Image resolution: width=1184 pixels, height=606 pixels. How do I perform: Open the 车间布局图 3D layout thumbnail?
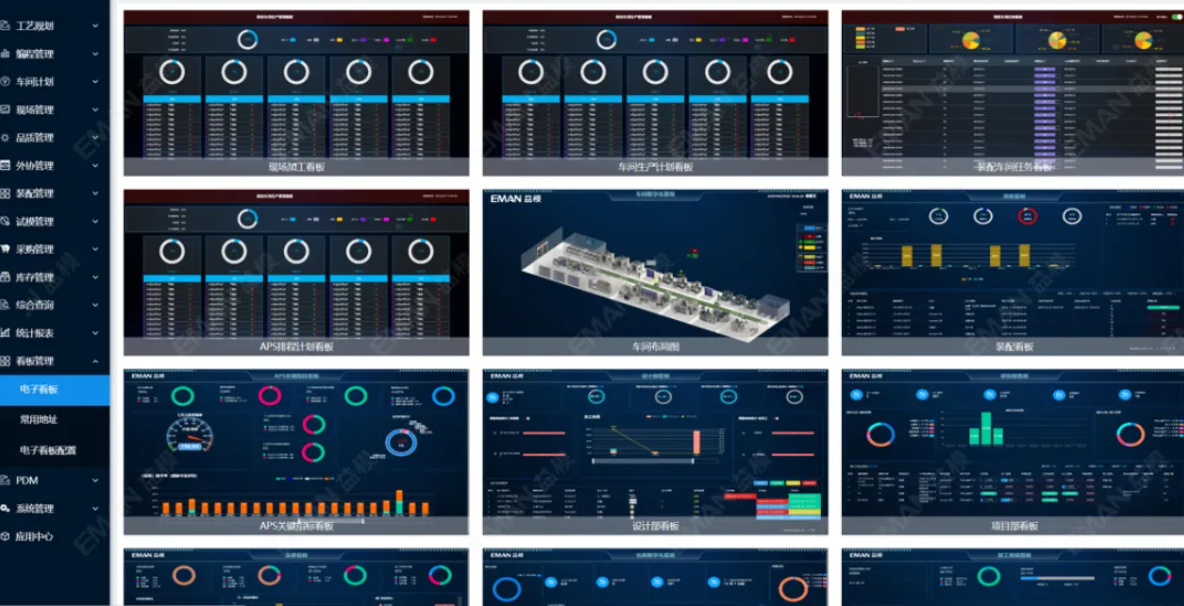click(655, 272)
